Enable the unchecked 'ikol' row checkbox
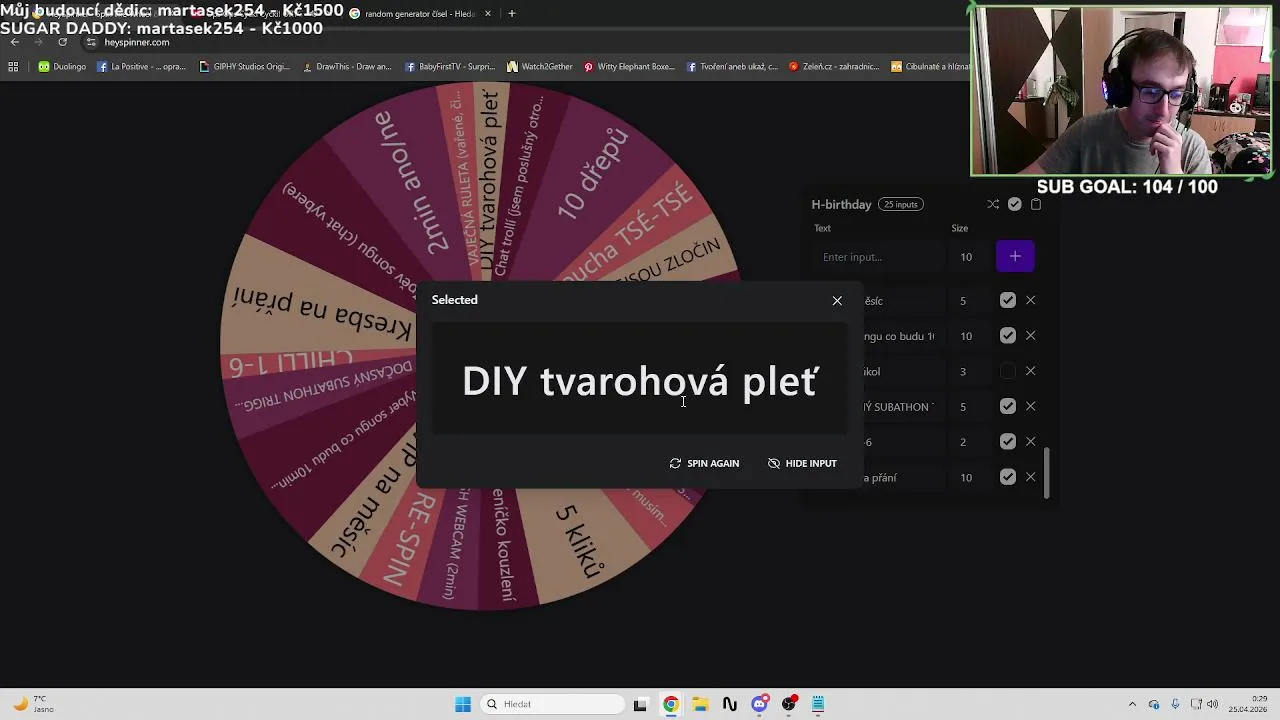This screenshot has width=1280, height=720. tap(1007, 371)
